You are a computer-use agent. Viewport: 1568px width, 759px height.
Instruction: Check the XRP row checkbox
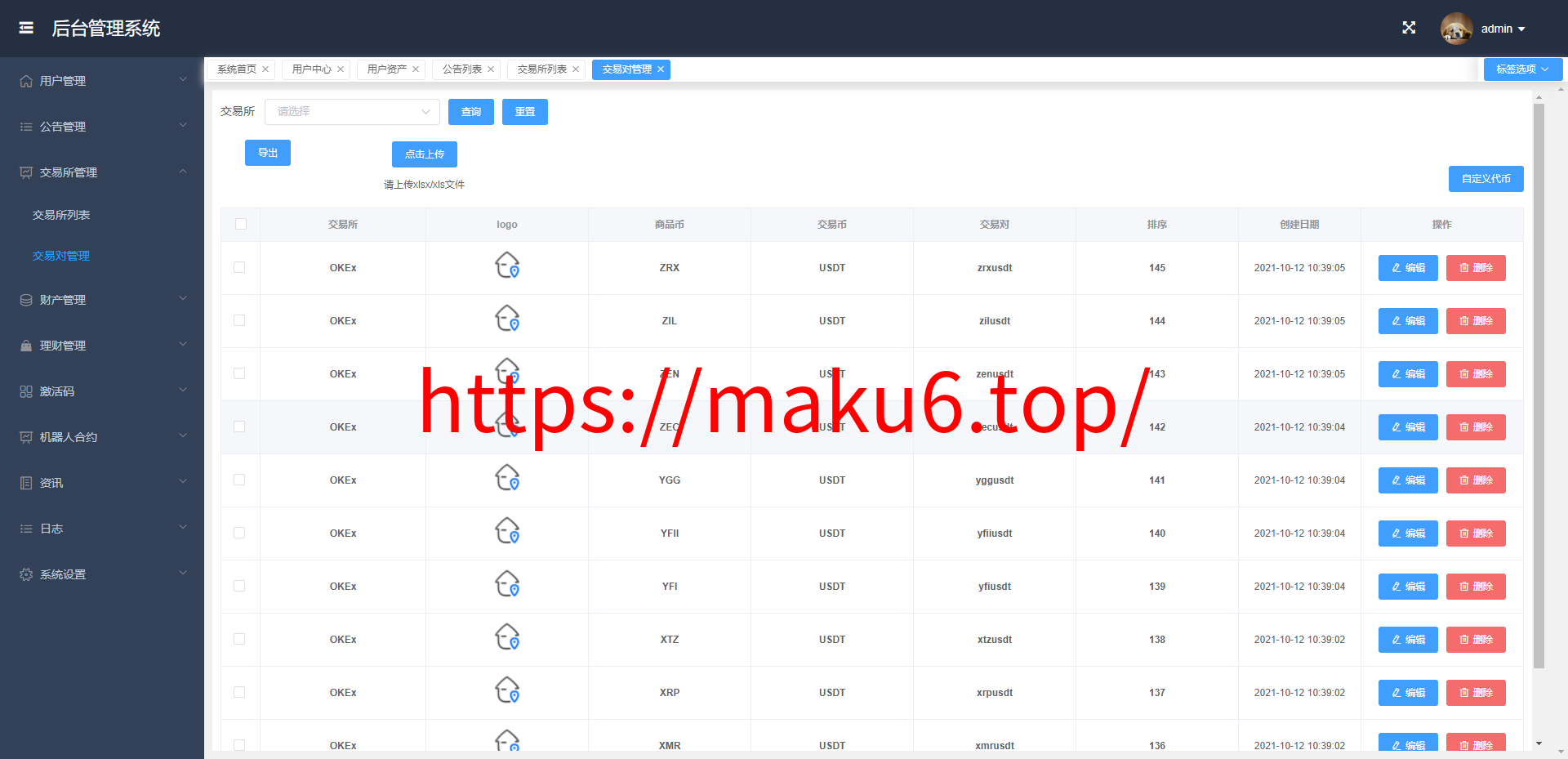point(239,692)
